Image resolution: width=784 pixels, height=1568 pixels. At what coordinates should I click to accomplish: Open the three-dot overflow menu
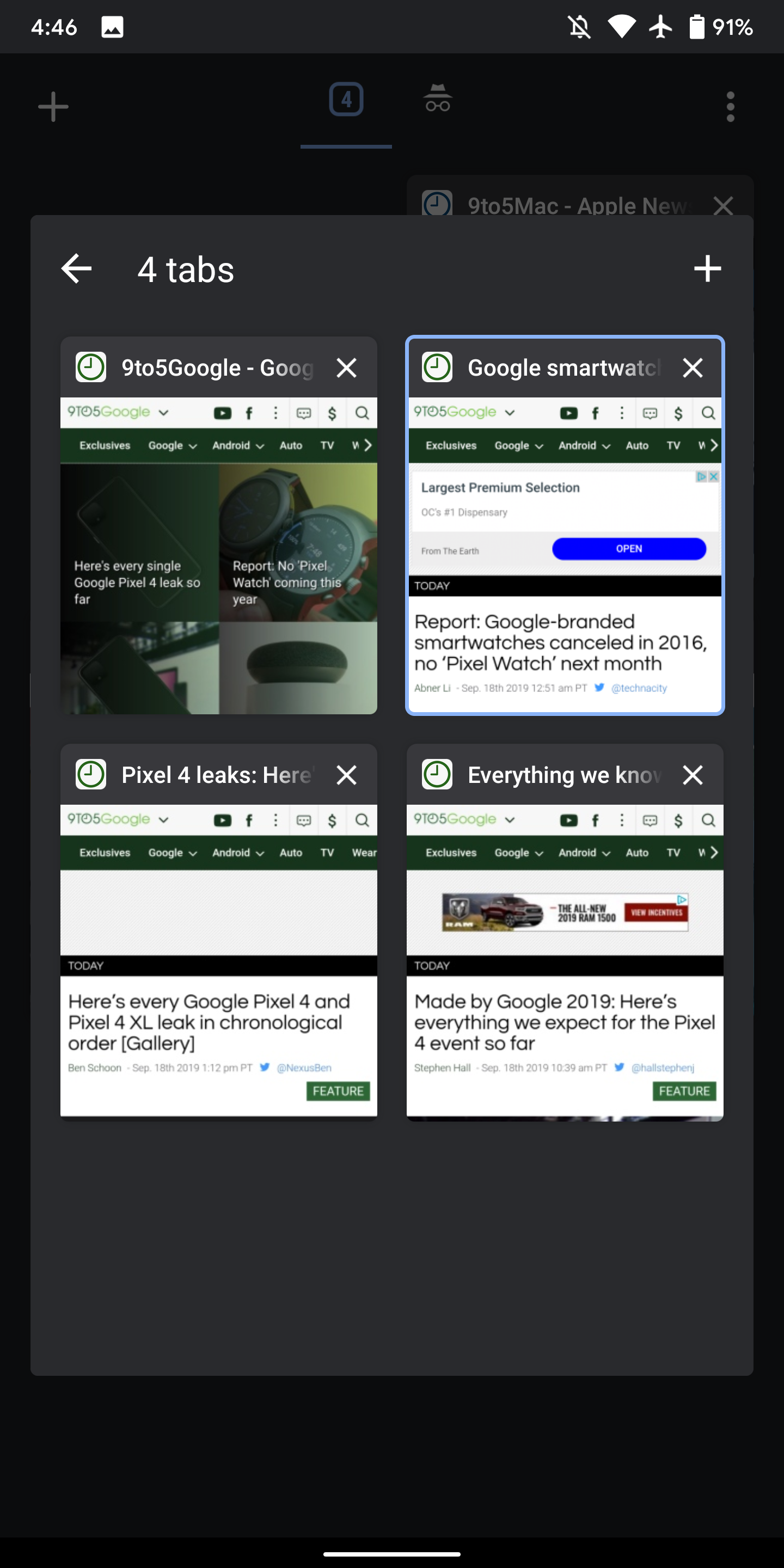731,107
